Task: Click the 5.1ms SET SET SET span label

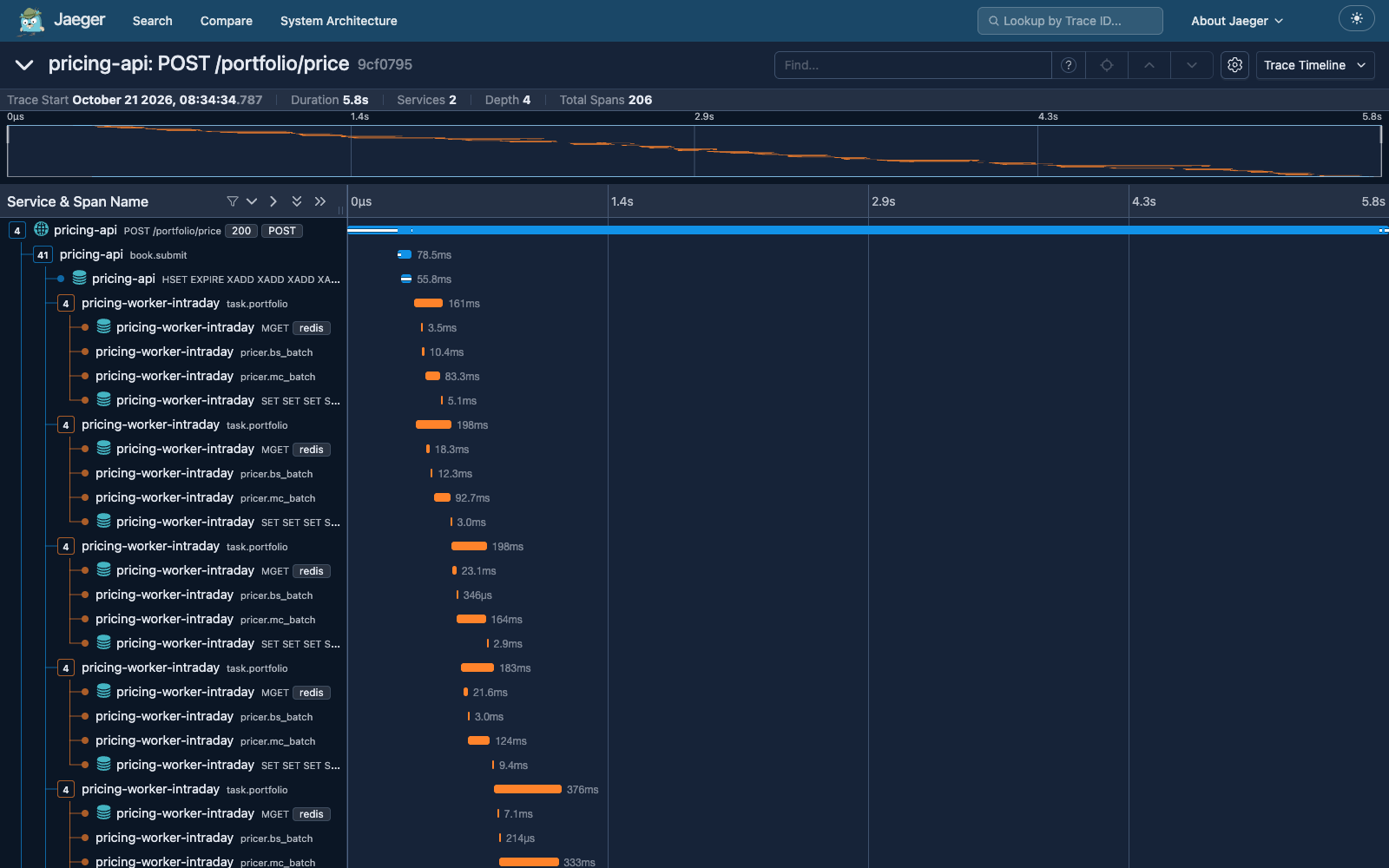Action: [300, 401]
